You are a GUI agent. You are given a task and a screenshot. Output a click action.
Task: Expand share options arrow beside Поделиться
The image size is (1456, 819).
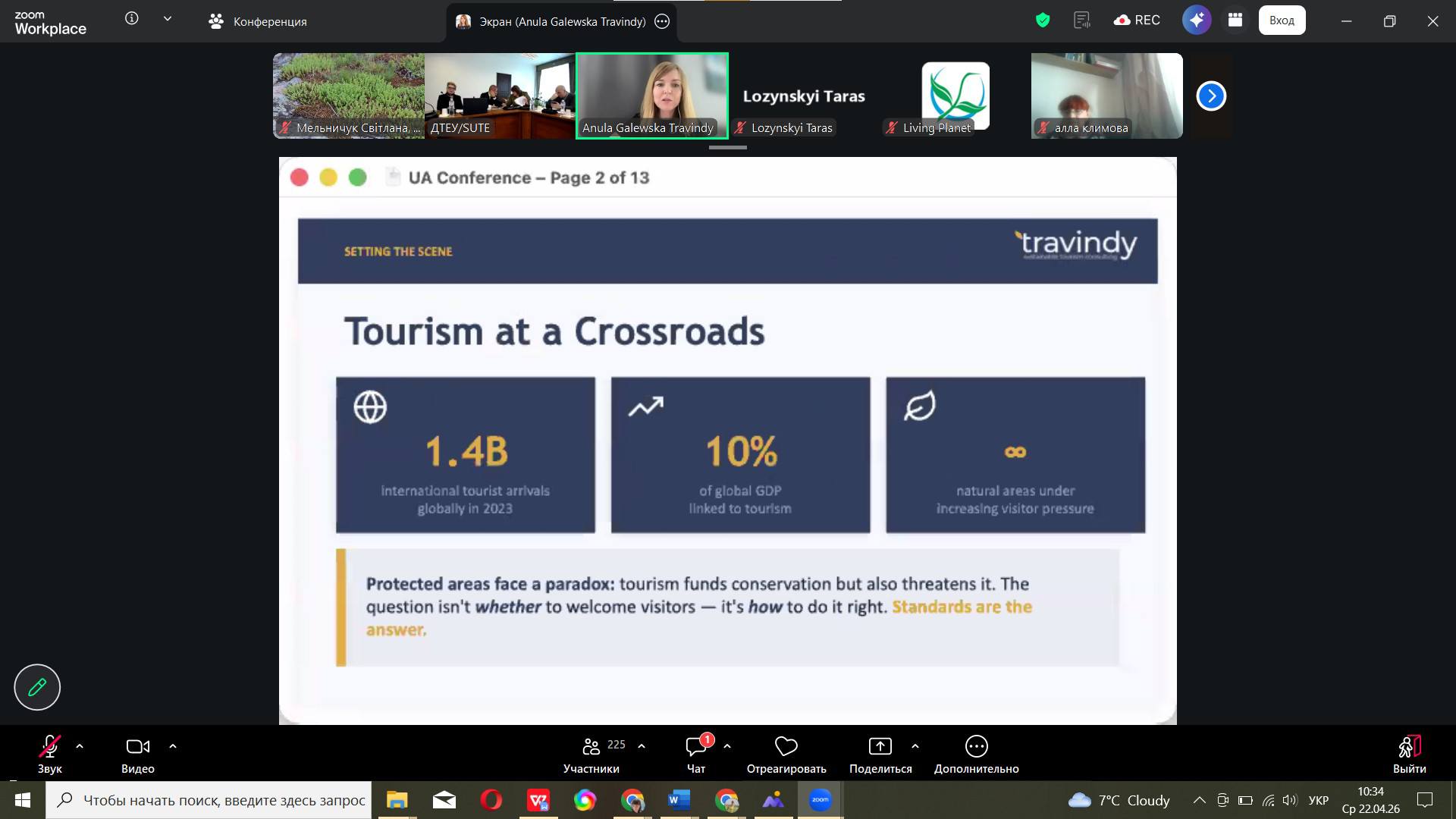[915, 746]
